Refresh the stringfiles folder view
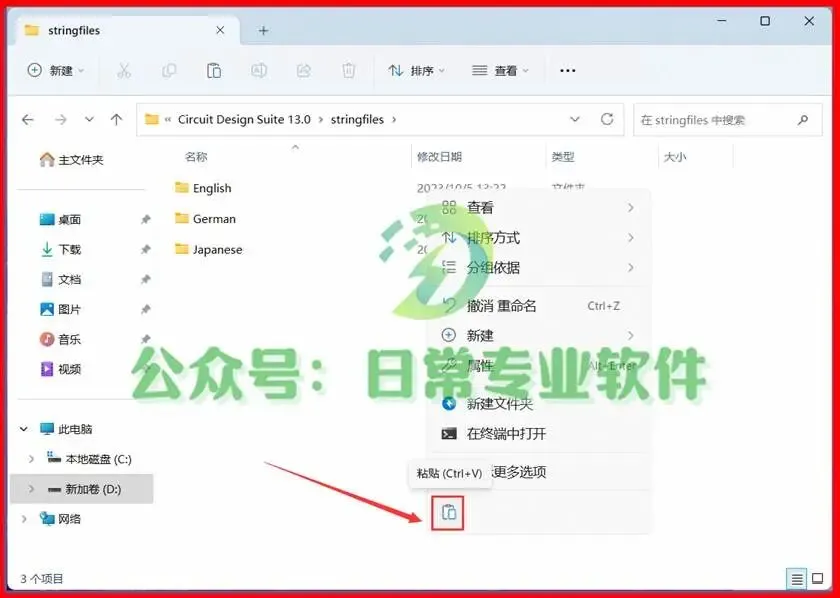 (606, 119)
